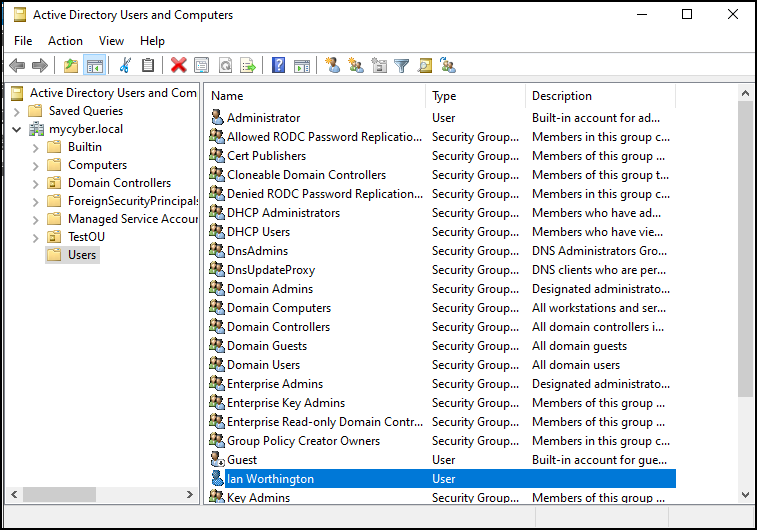Select the Domain Users group
Image resolution: width=757 pixels, height=530 pixels.
click(263, 365)
